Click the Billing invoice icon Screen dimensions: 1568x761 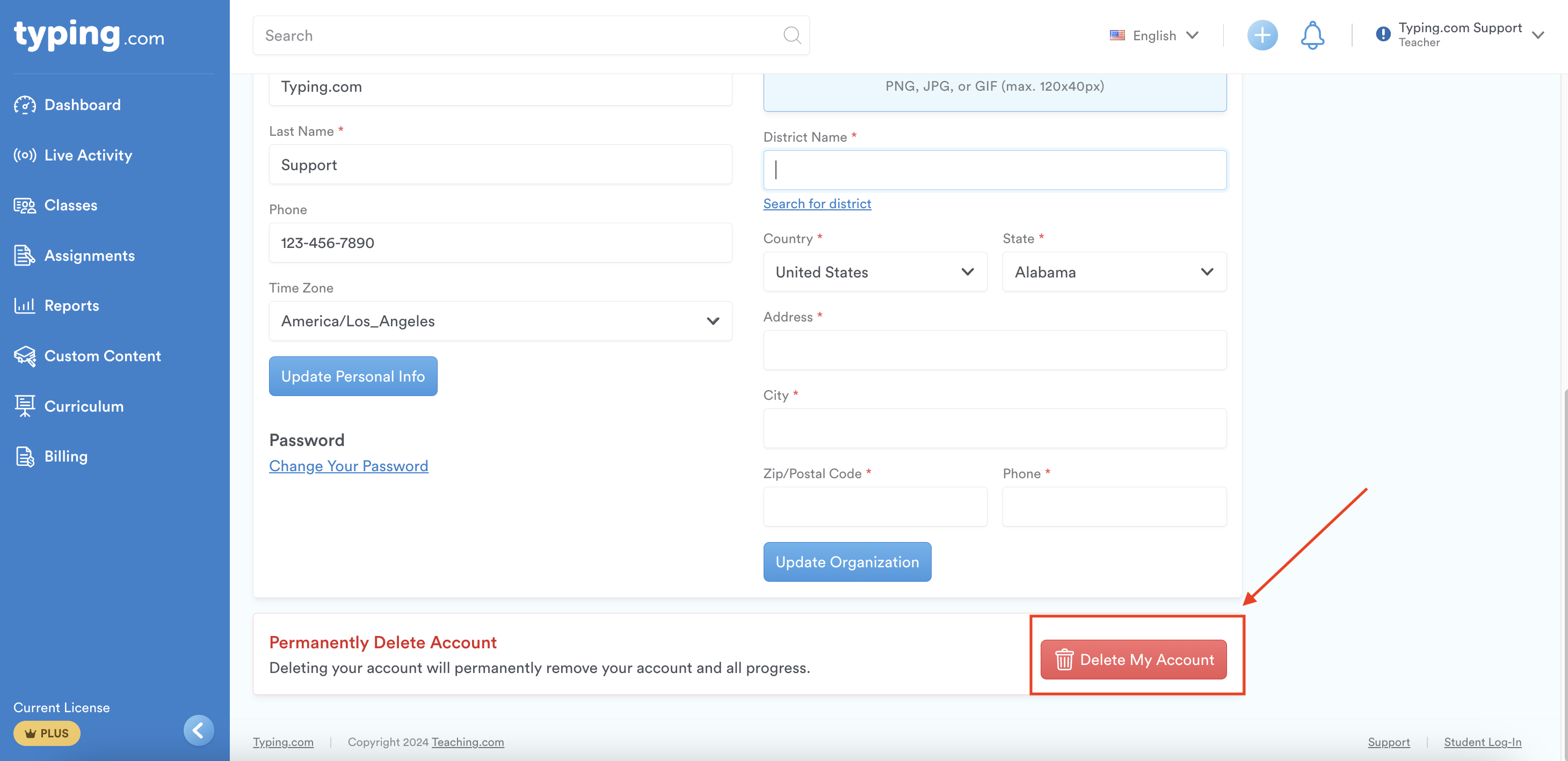(x=24, y=456)
